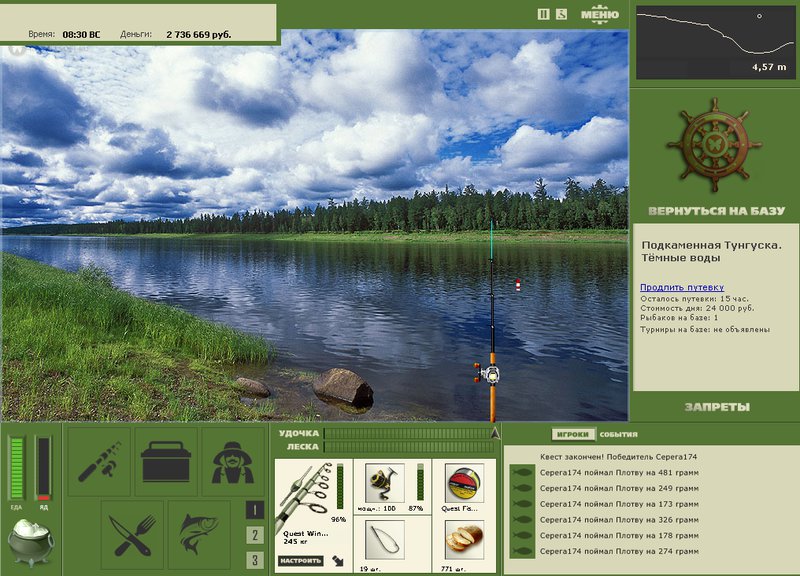
Task: Click 'Квест закончен! Победитель Серега174'
Action: pos(618,457)
